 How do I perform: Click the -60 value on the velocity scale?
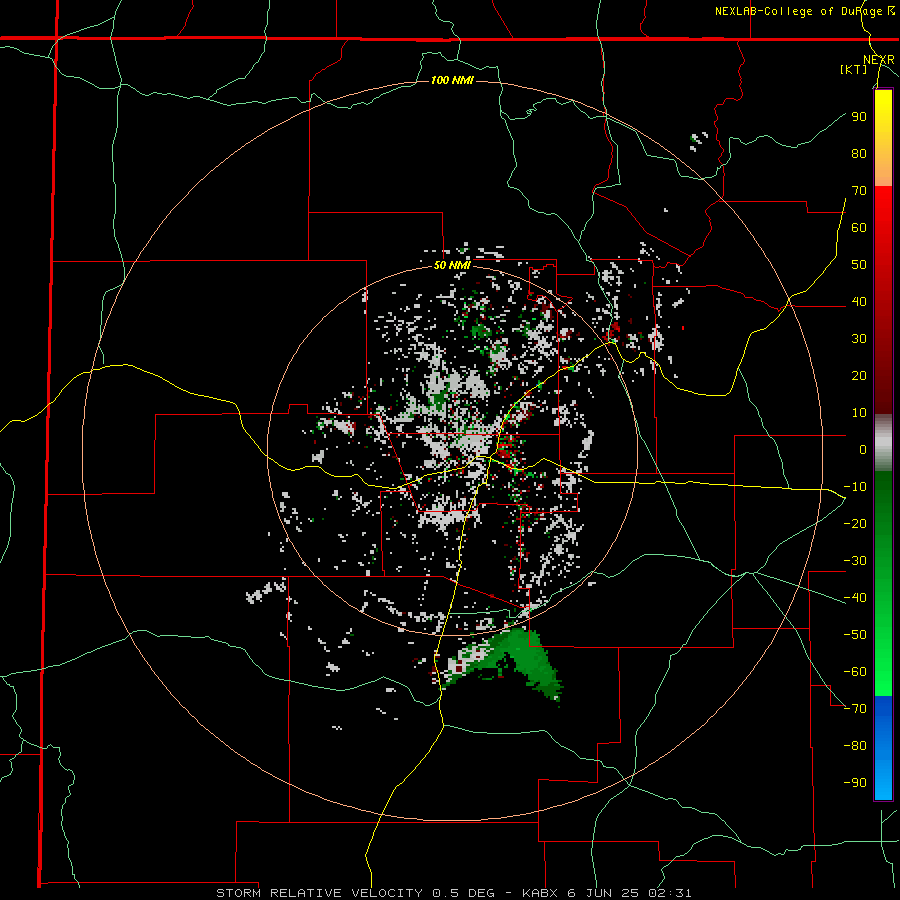855,672
